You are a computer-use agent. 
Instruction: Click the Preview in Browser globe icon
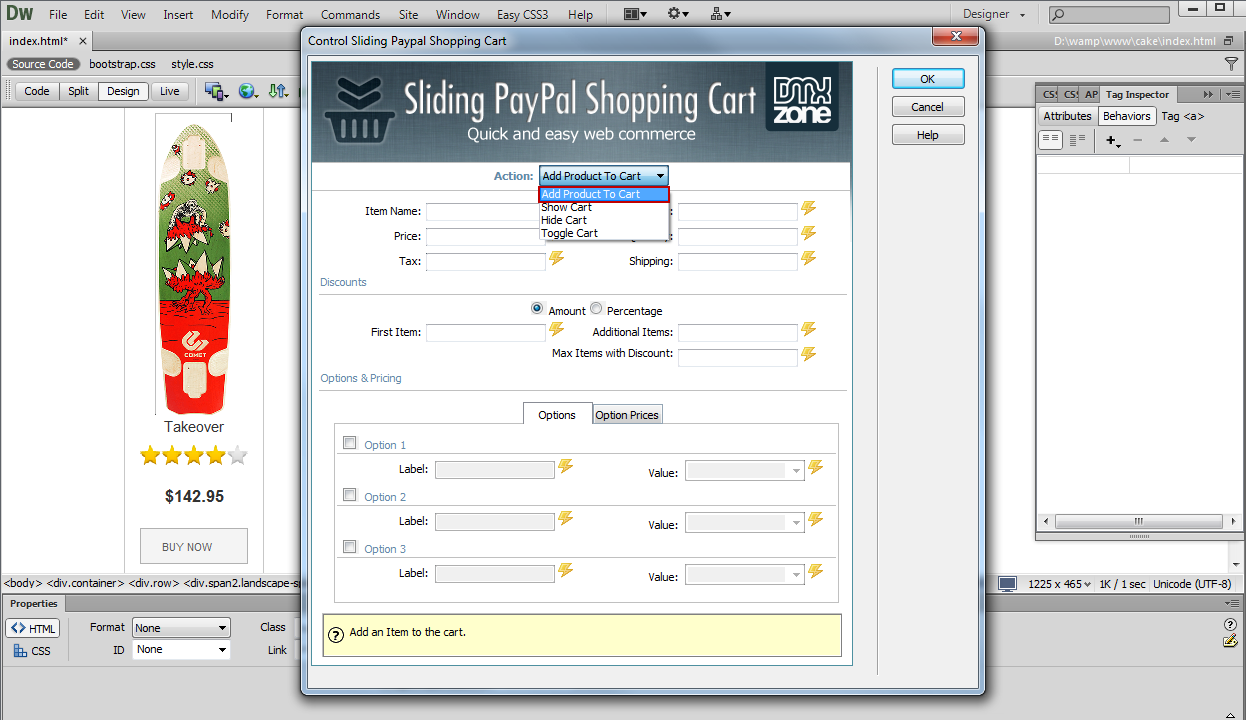point(249,91)
